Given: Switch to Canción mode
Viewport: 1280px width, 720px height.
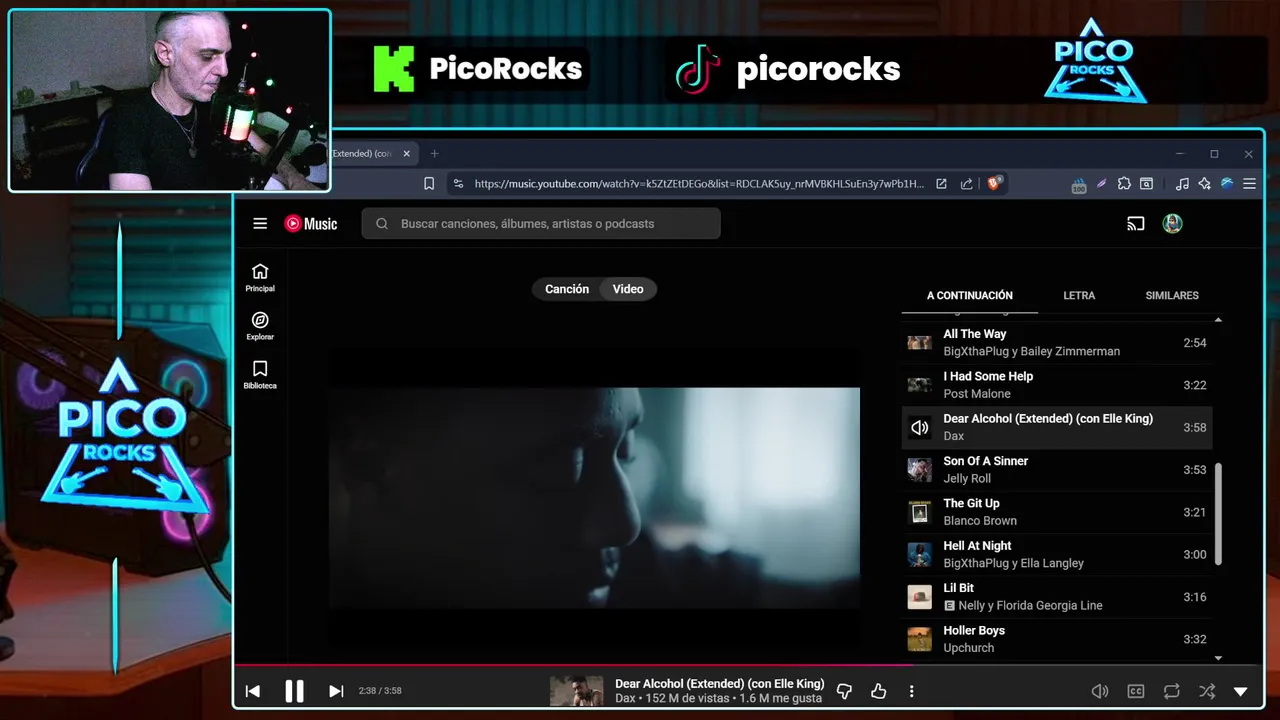Looking at the screenshot, I should click(x=567, y=289).
